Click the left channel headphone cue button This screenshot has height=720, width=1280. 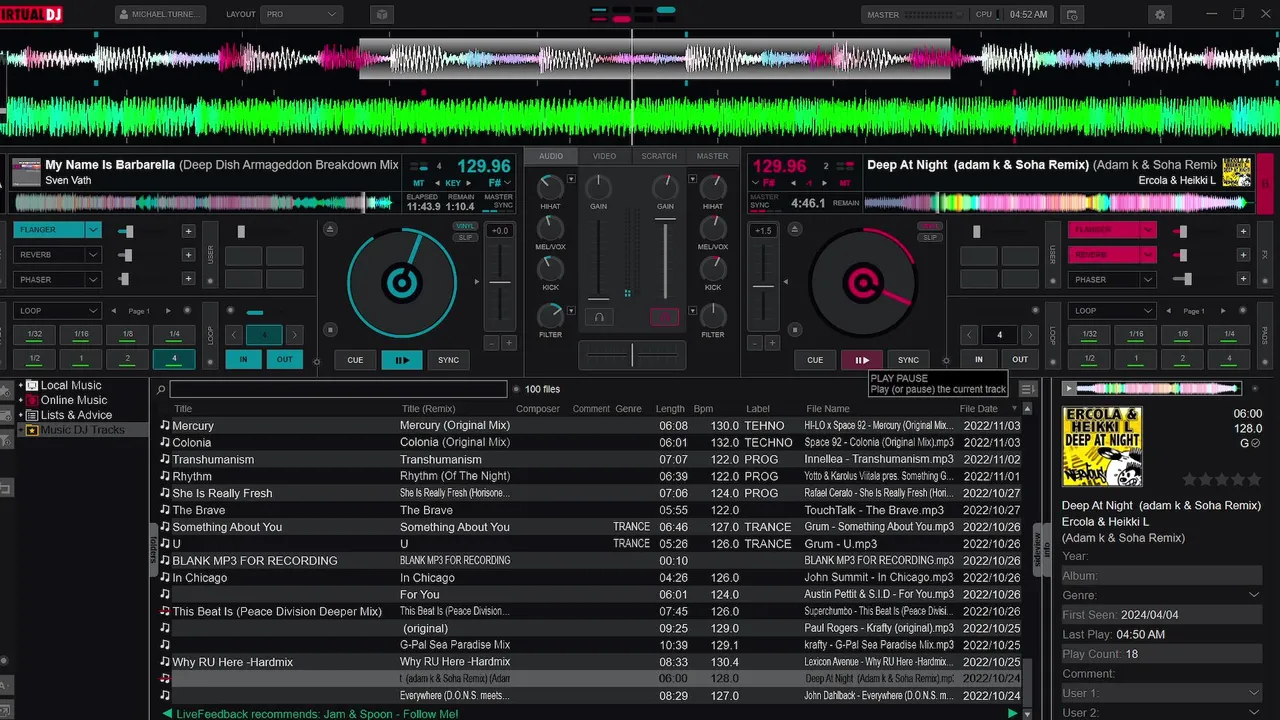click(x=599, y=317)
